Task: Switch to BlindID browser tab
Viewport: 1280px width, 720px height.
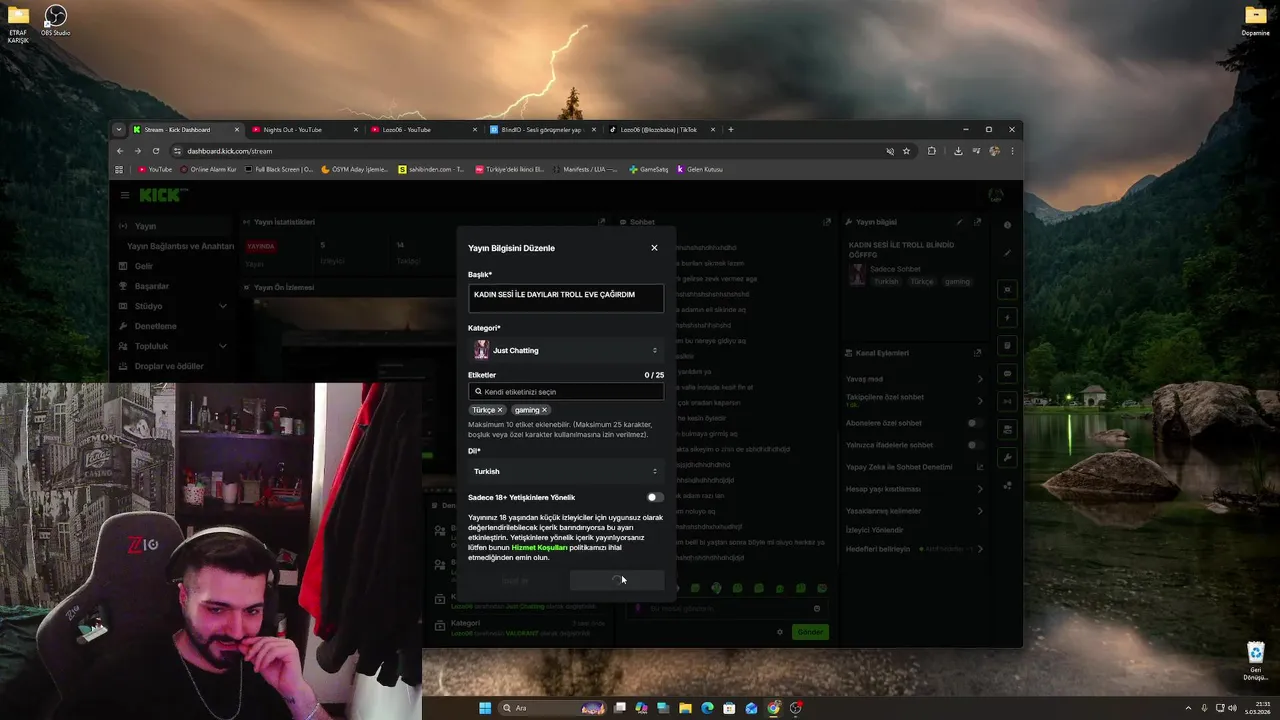Action: coord(541,130)
